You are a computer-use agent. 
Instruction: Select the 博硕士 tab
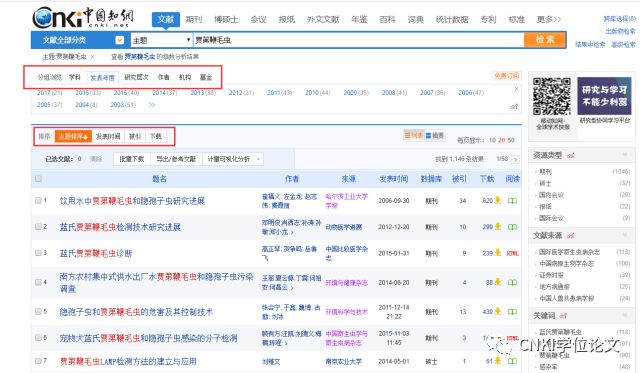click(226, 19)
